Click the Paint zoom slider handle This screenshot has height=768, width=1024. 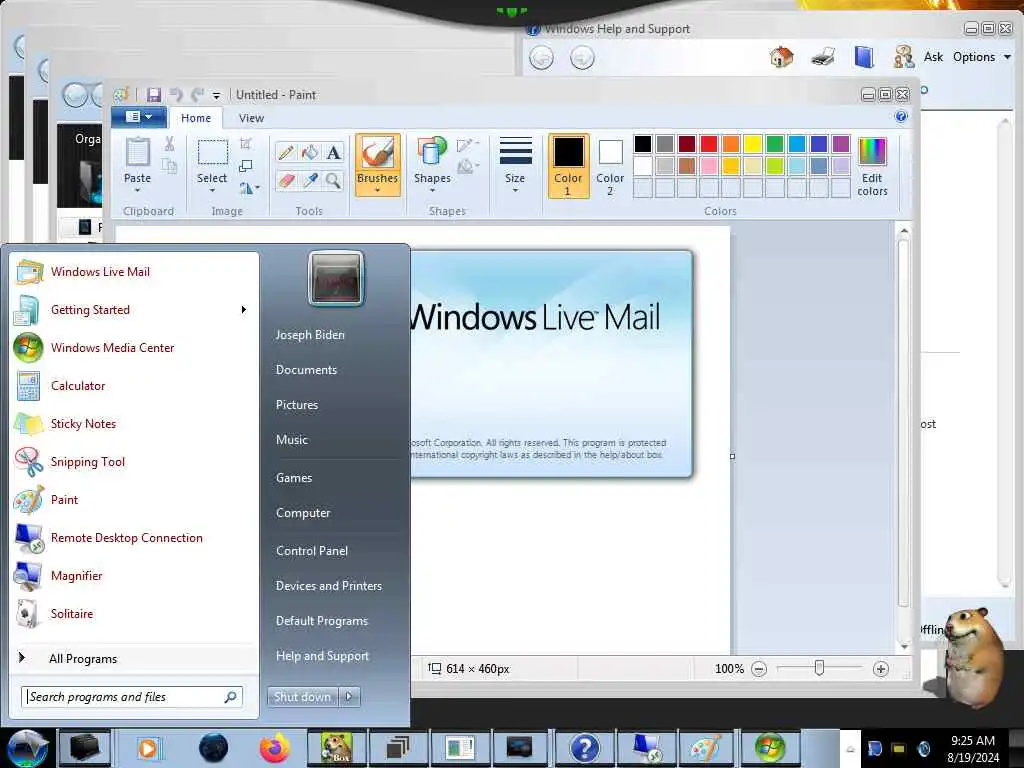click(819, 668)
